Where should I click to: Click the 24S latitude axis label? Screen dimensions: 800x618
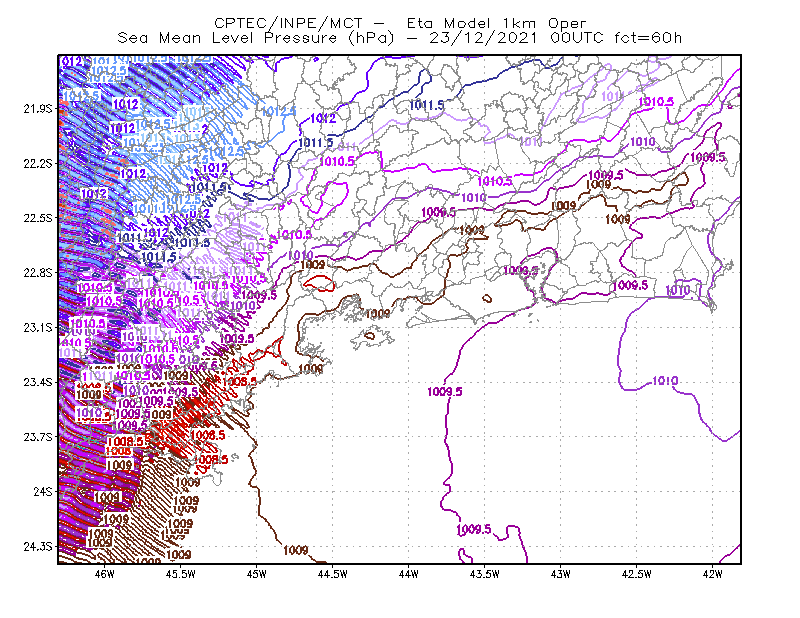point(43,492)
